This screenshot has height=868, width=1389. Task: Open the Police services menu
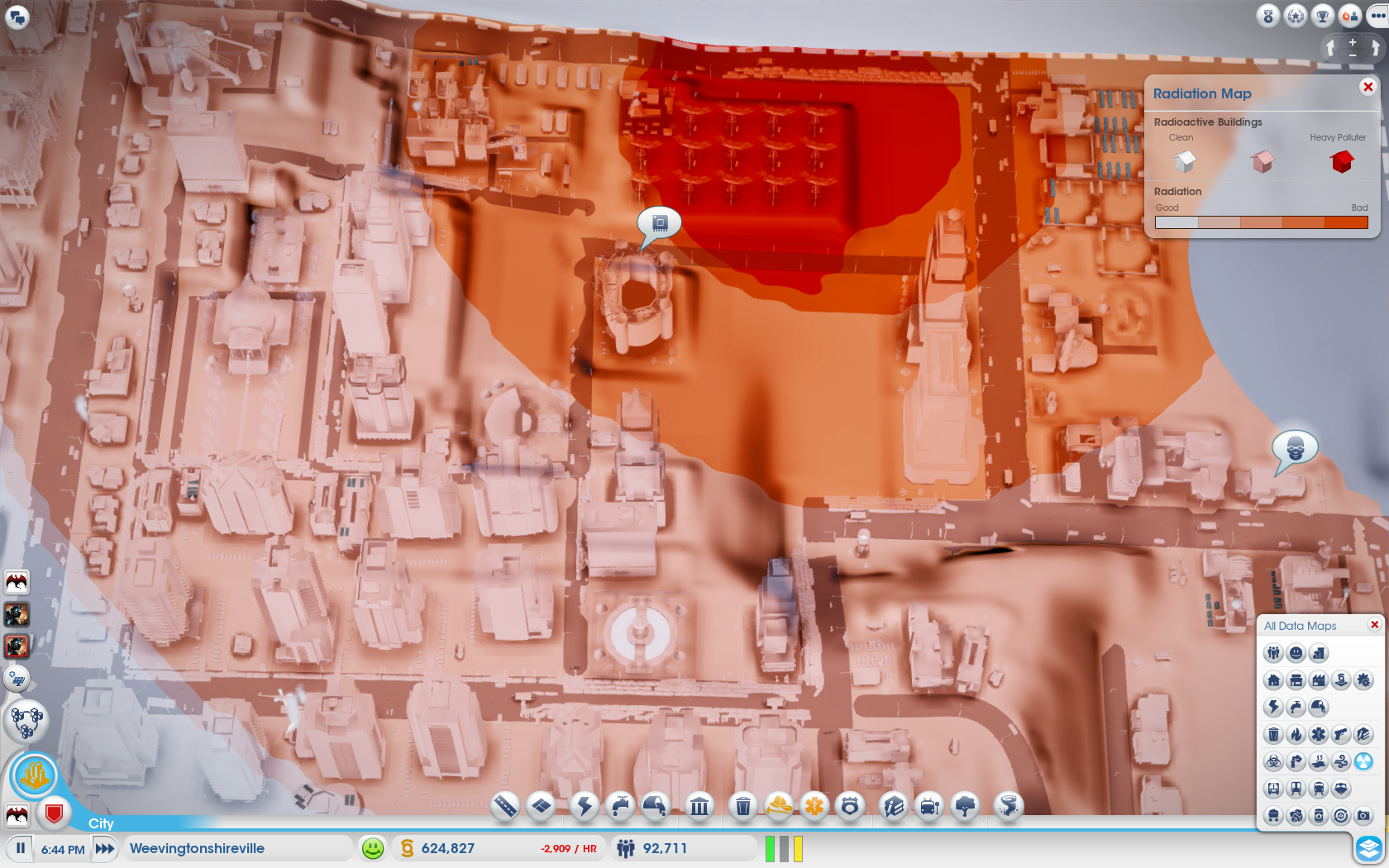850,805
